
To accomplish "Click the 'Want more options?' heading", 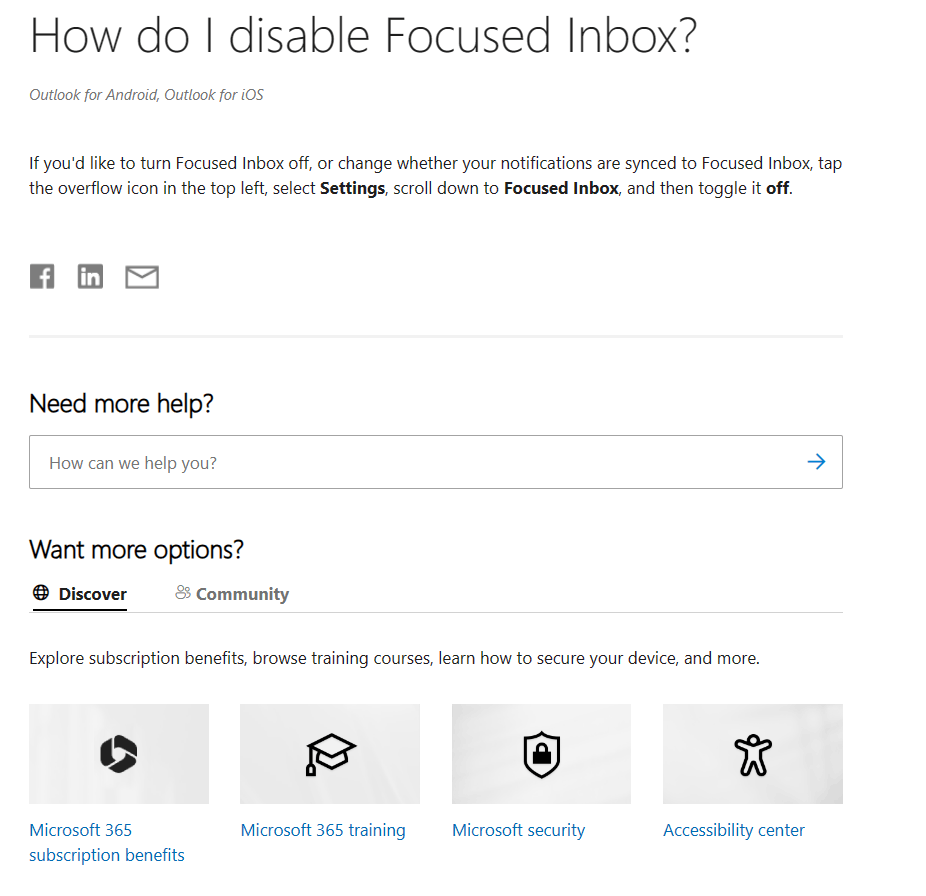I will click(136, 550).
